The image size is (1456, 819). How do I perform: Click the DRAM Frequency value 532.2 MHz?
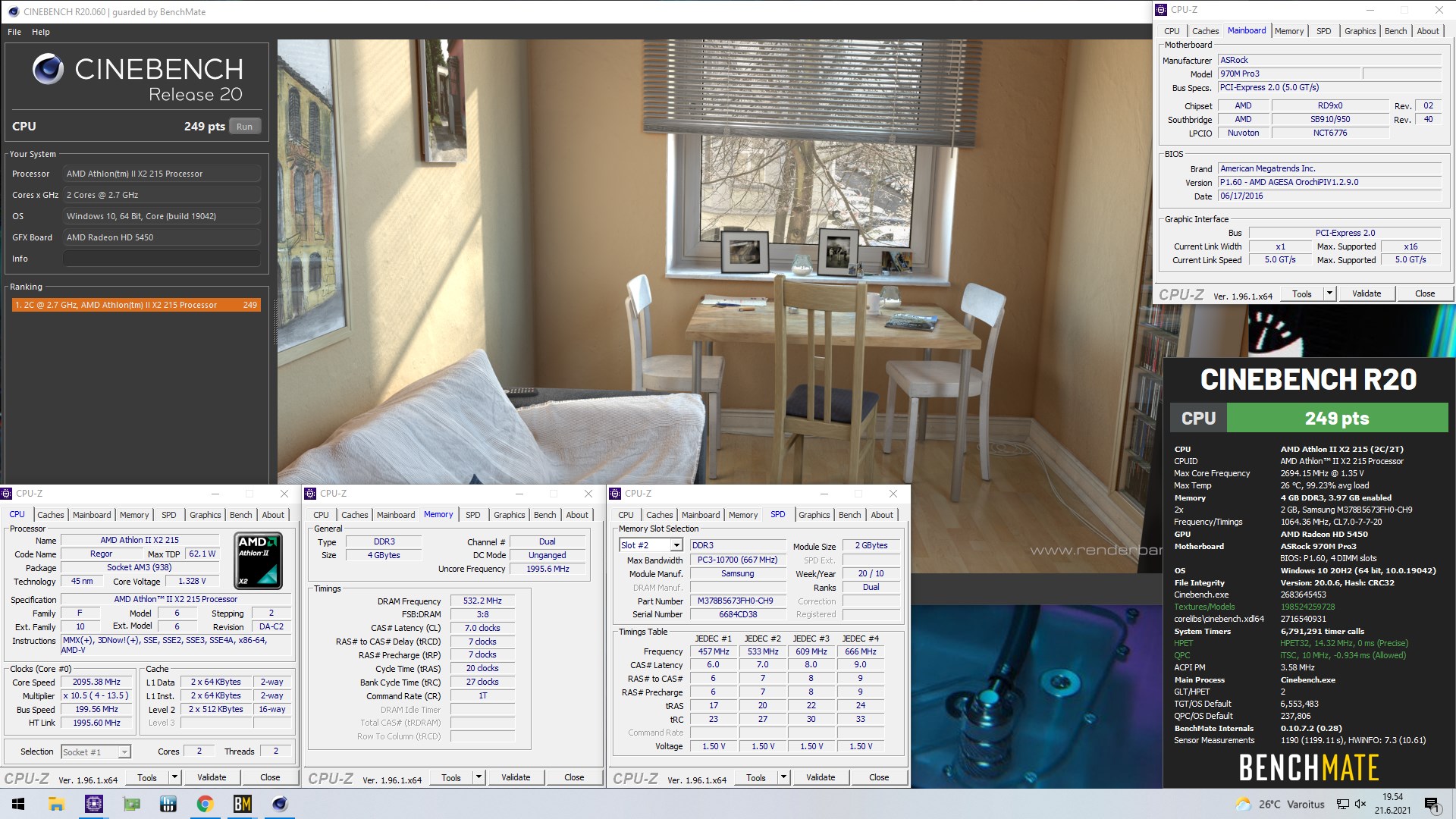[482, 601]
